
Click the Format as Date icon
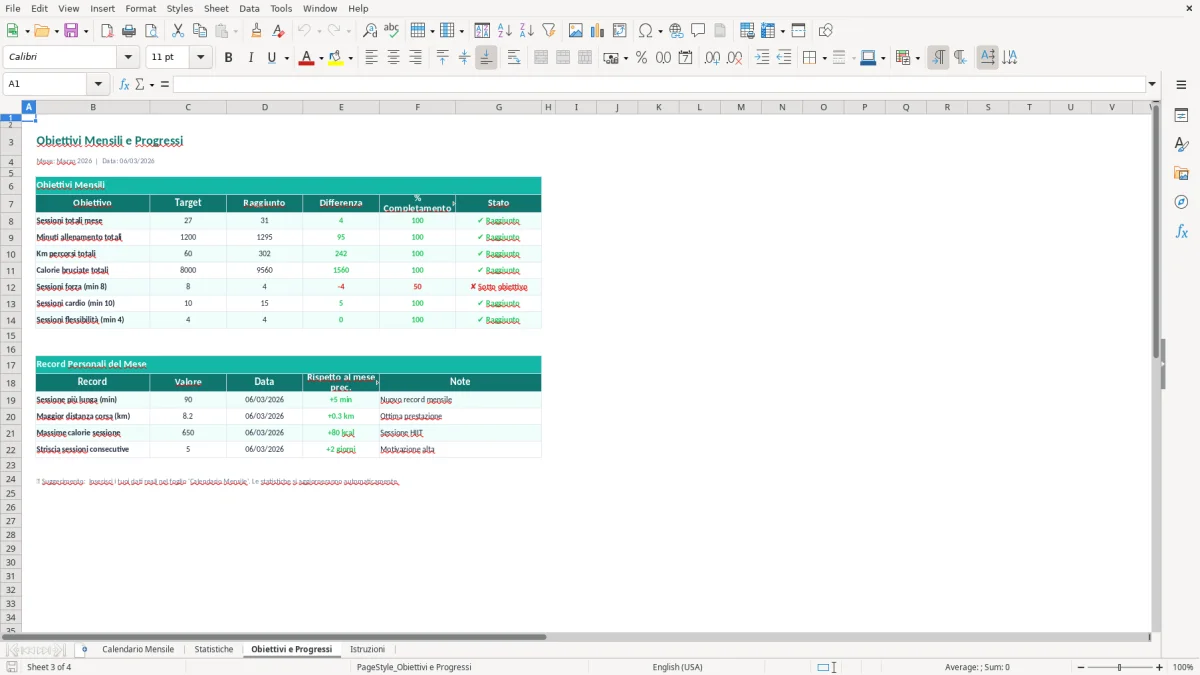click(x=686, y=58)
